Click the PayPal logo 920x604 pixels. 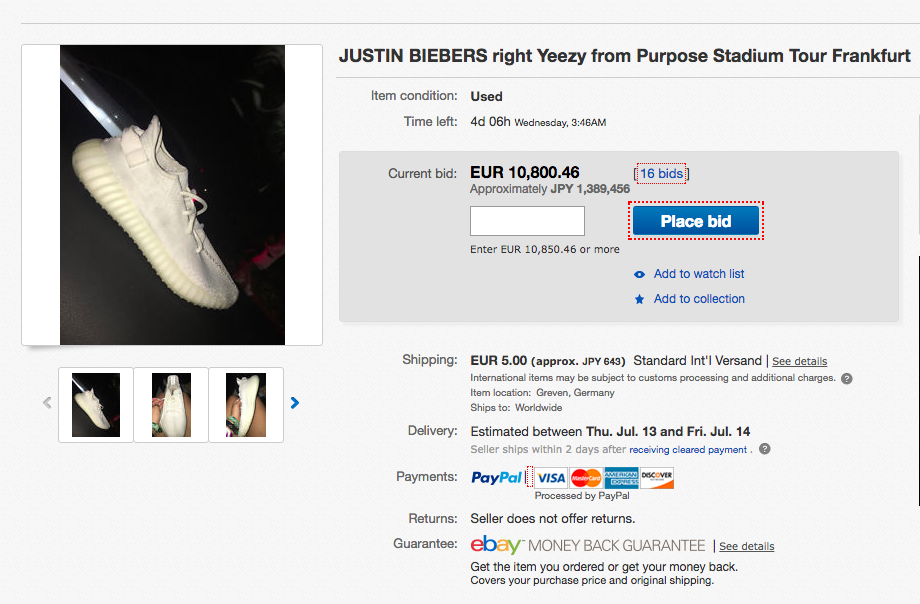click(496, 478)
